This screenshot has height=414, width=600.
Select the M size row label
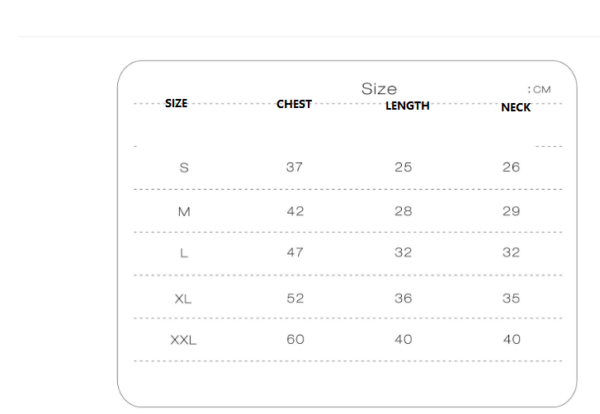point(184,212)
